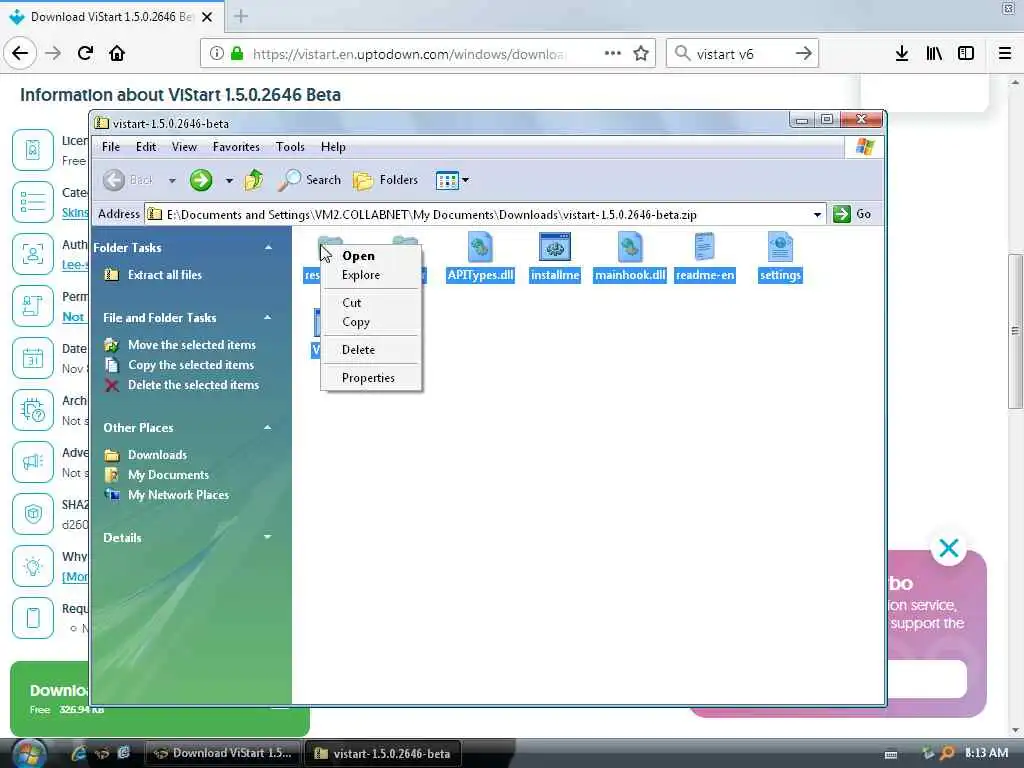The image size is (1024, 768).
Task: Close the promo popup with X
Action: coord(948,548)
